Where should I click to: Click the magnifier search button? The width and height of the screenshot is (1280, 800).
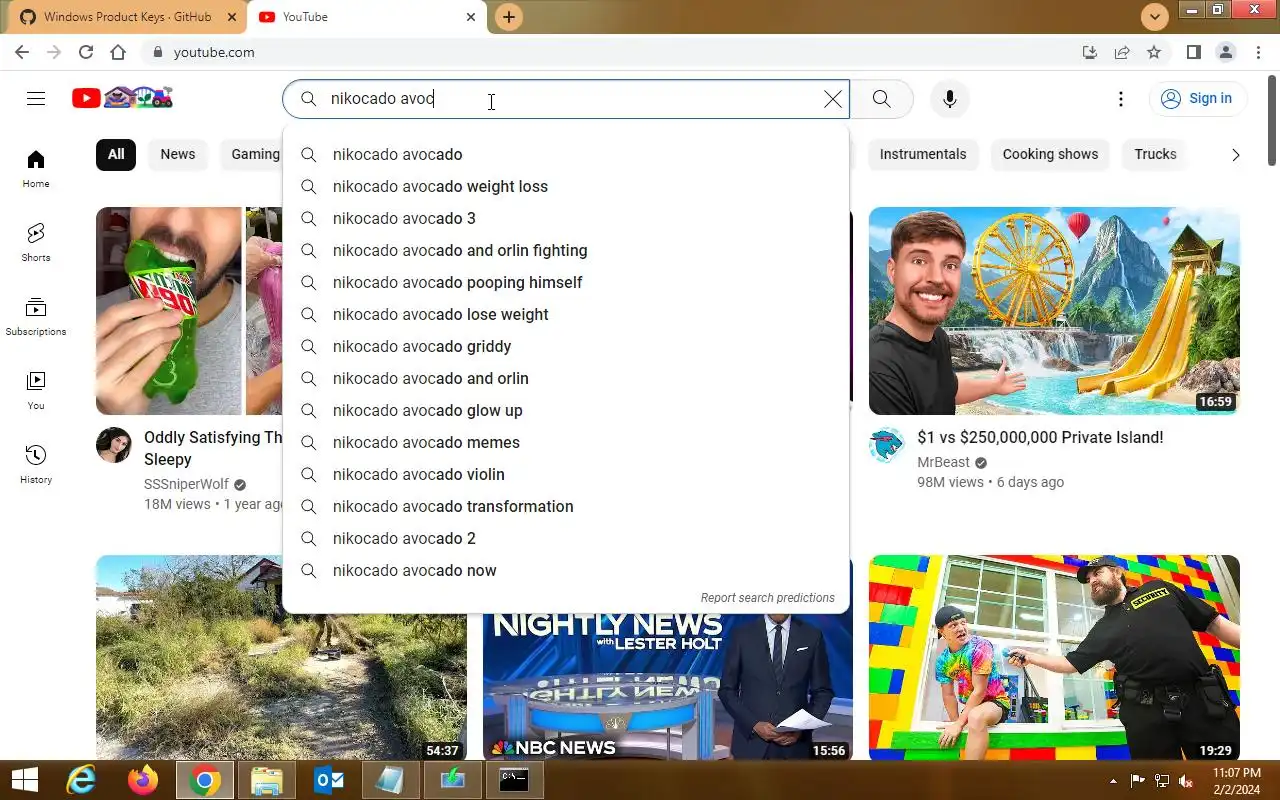point(881,98)
